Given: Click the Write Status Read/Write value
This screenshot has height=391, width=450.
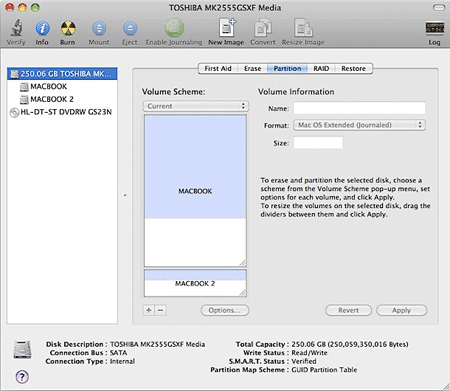Looking at the screenshot, I should [309, 353].
